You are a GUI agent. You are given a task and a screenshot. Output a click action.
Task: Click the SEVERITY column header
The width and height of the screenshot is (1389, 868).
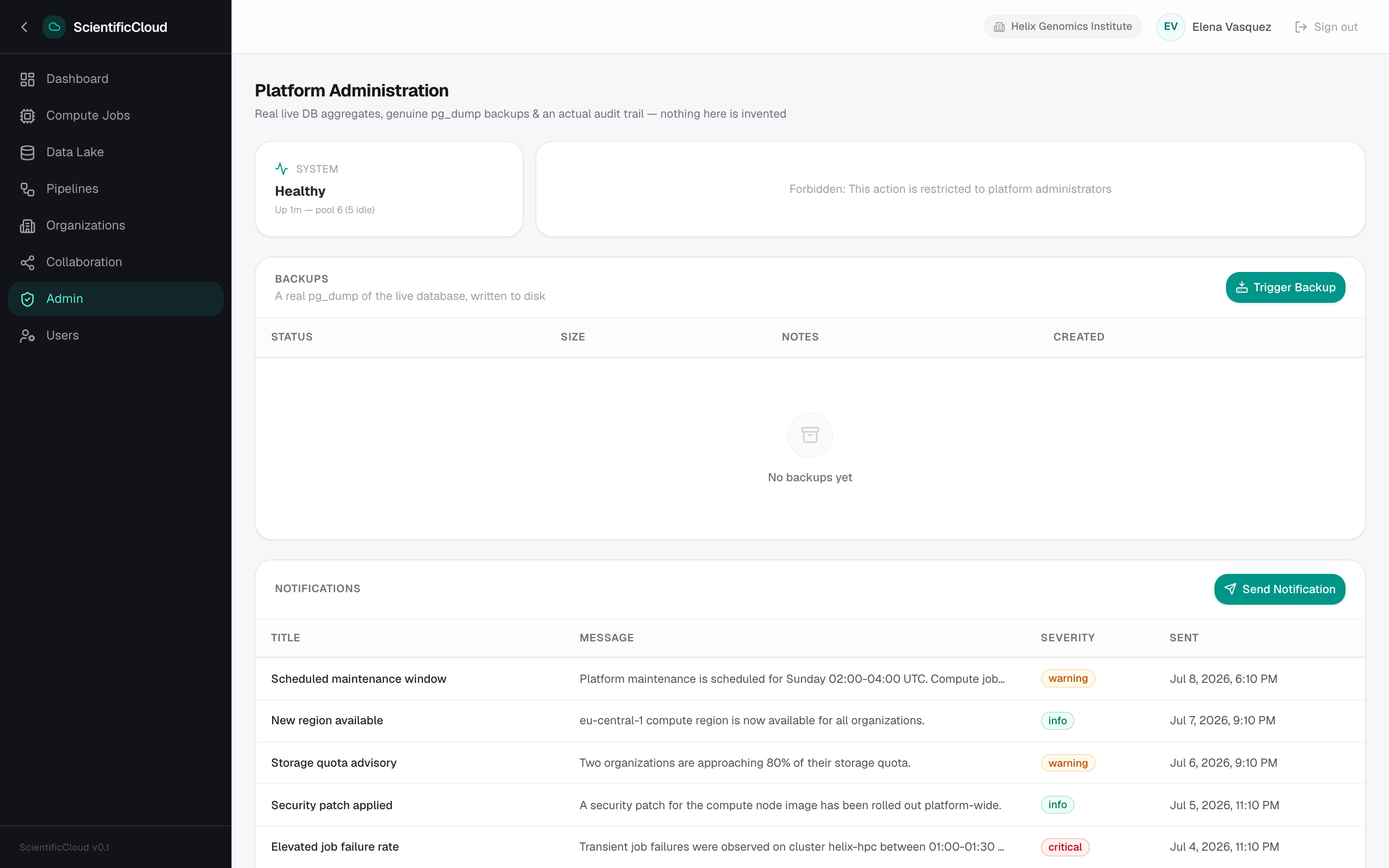click(1068, 638)
